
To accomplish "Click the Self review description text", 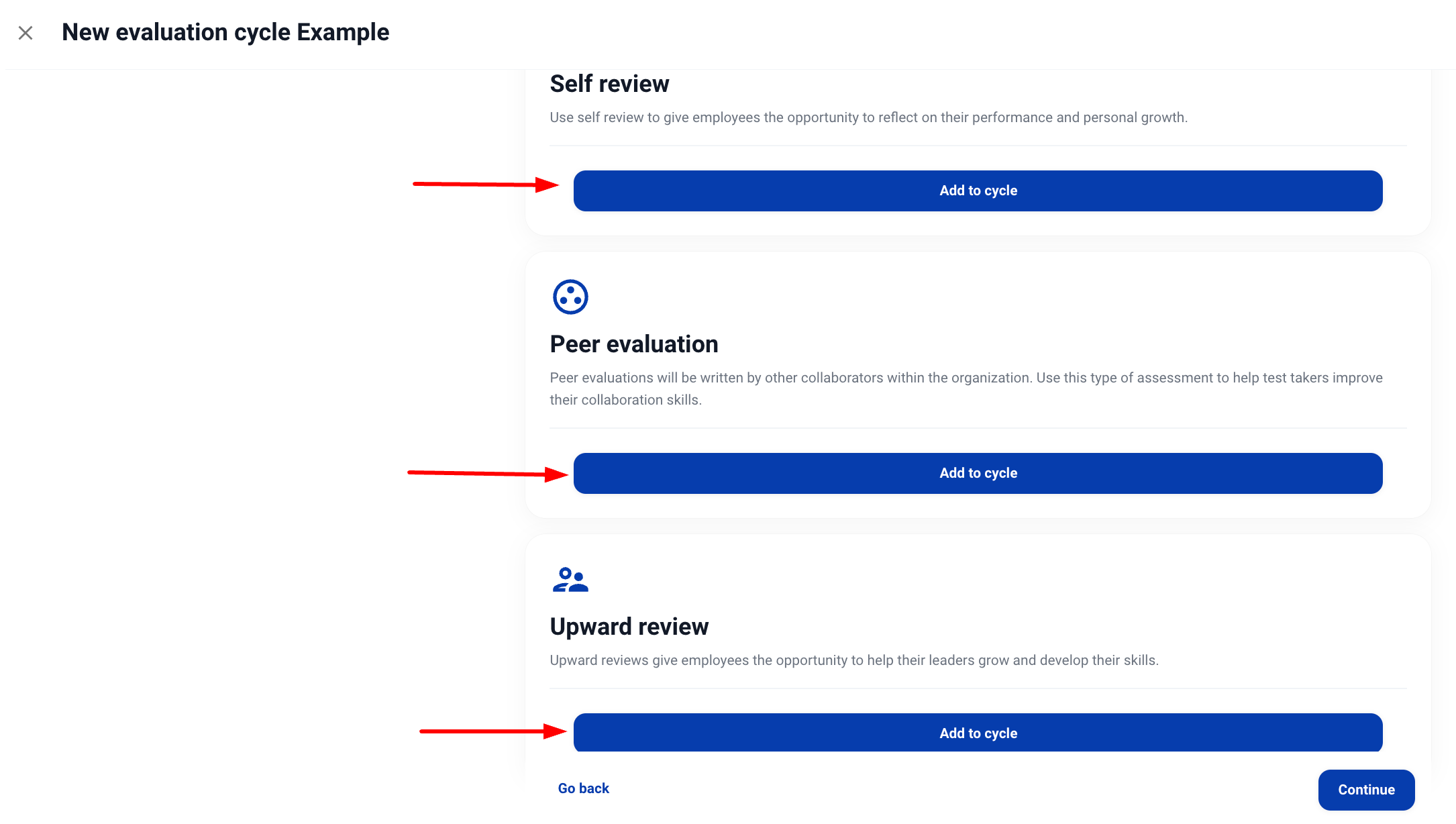I will click(868, 117).
